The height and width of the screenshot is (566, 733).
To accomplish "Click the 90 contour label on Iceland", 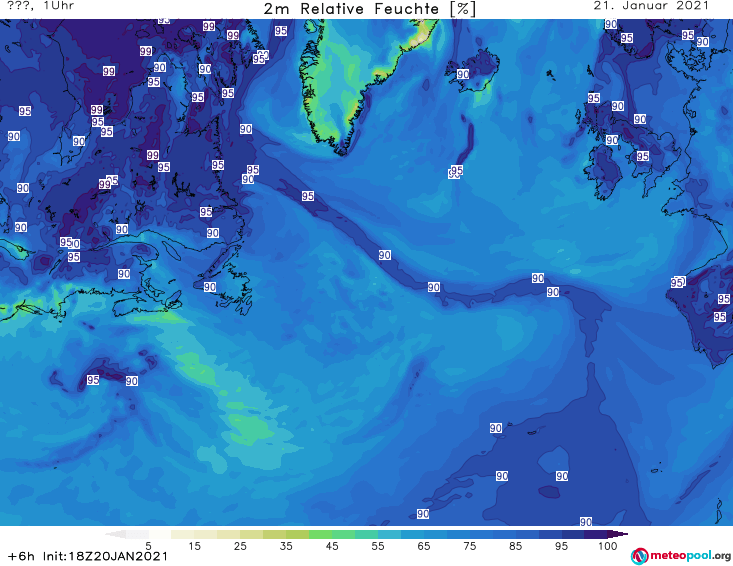I will point(463,74).
